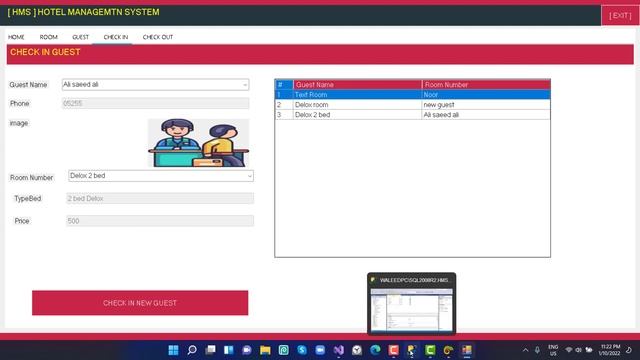Screen dimensions: 640x360
Task: Click the Phone field
Action: pyautogui.click(x=156, y=104)
